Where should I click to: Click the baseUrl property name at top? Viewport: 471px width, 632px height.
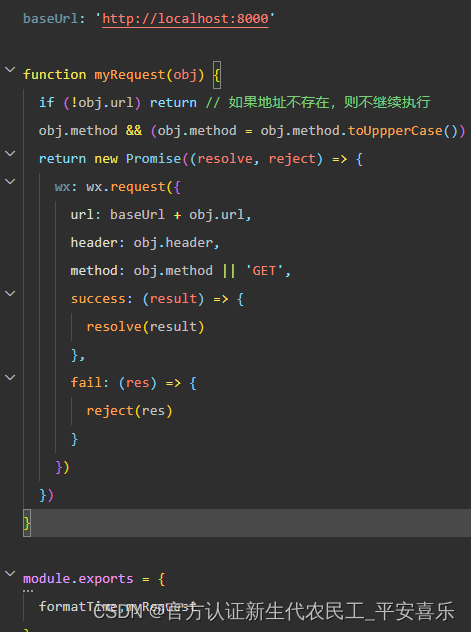[51, 19]
